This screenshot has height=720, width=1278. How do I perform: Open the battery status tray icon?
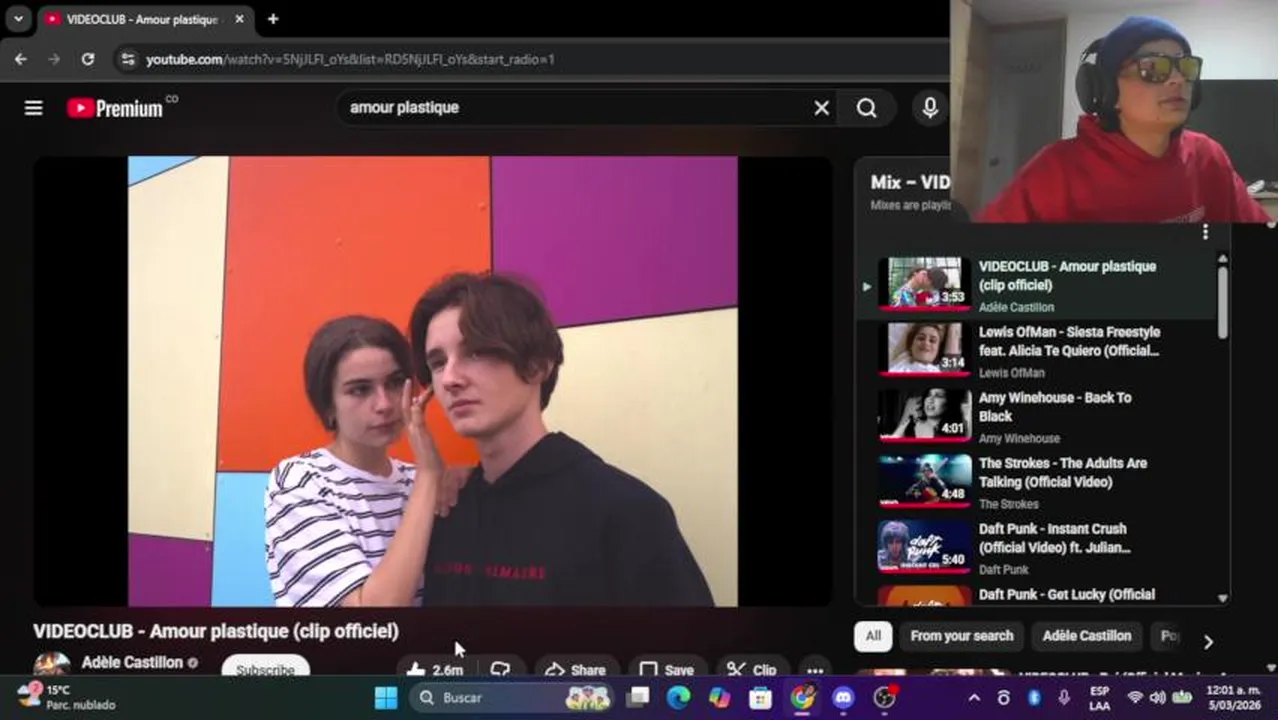coord(1182,698)
